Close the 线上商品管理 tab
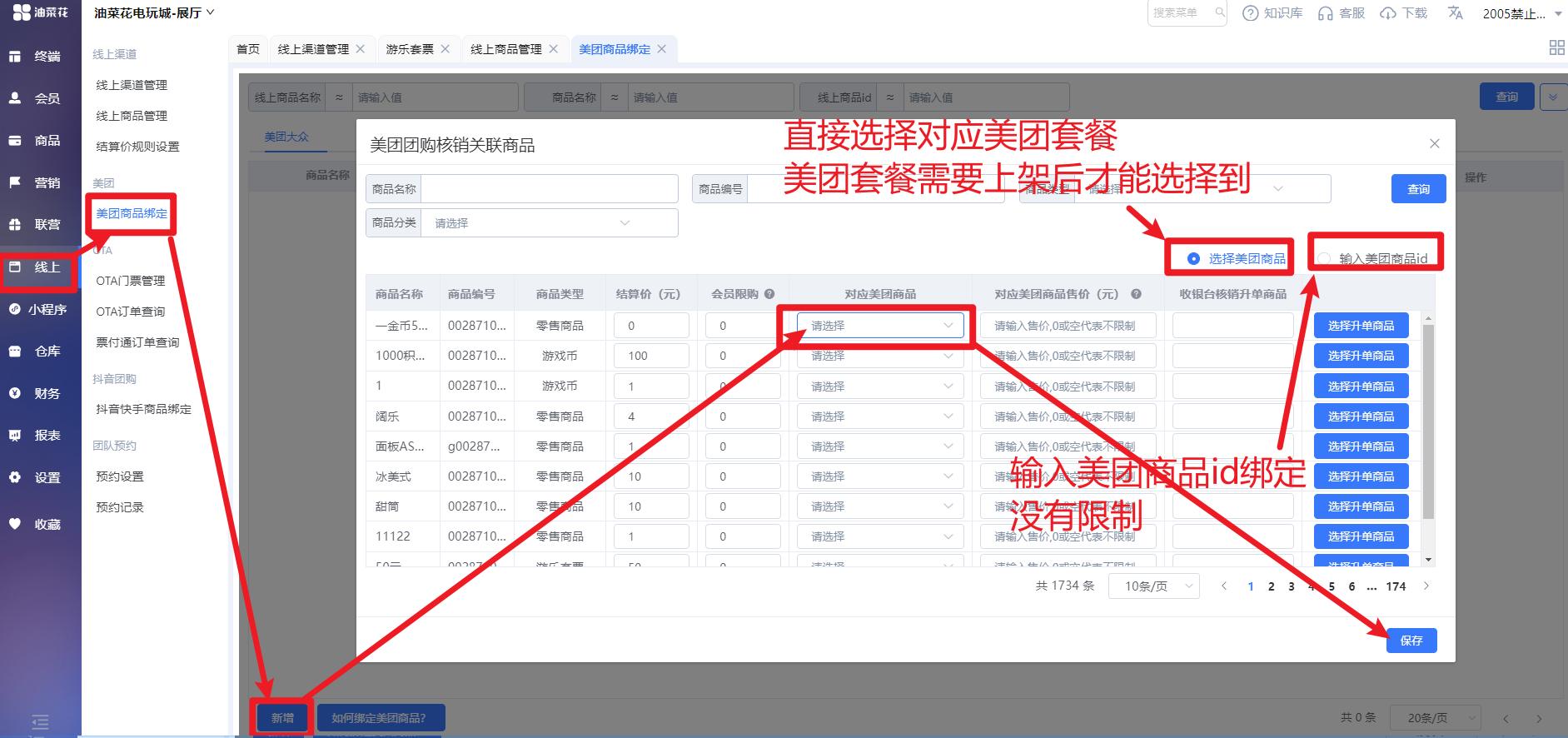1568x738 pixels. pos(553,49)
